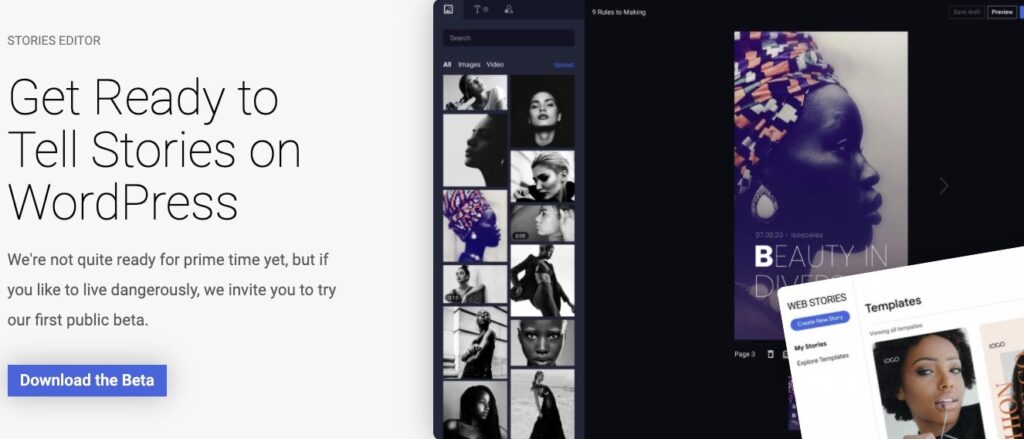Click the delete page trash icon
1024x439 pixels.
point(770,354)
